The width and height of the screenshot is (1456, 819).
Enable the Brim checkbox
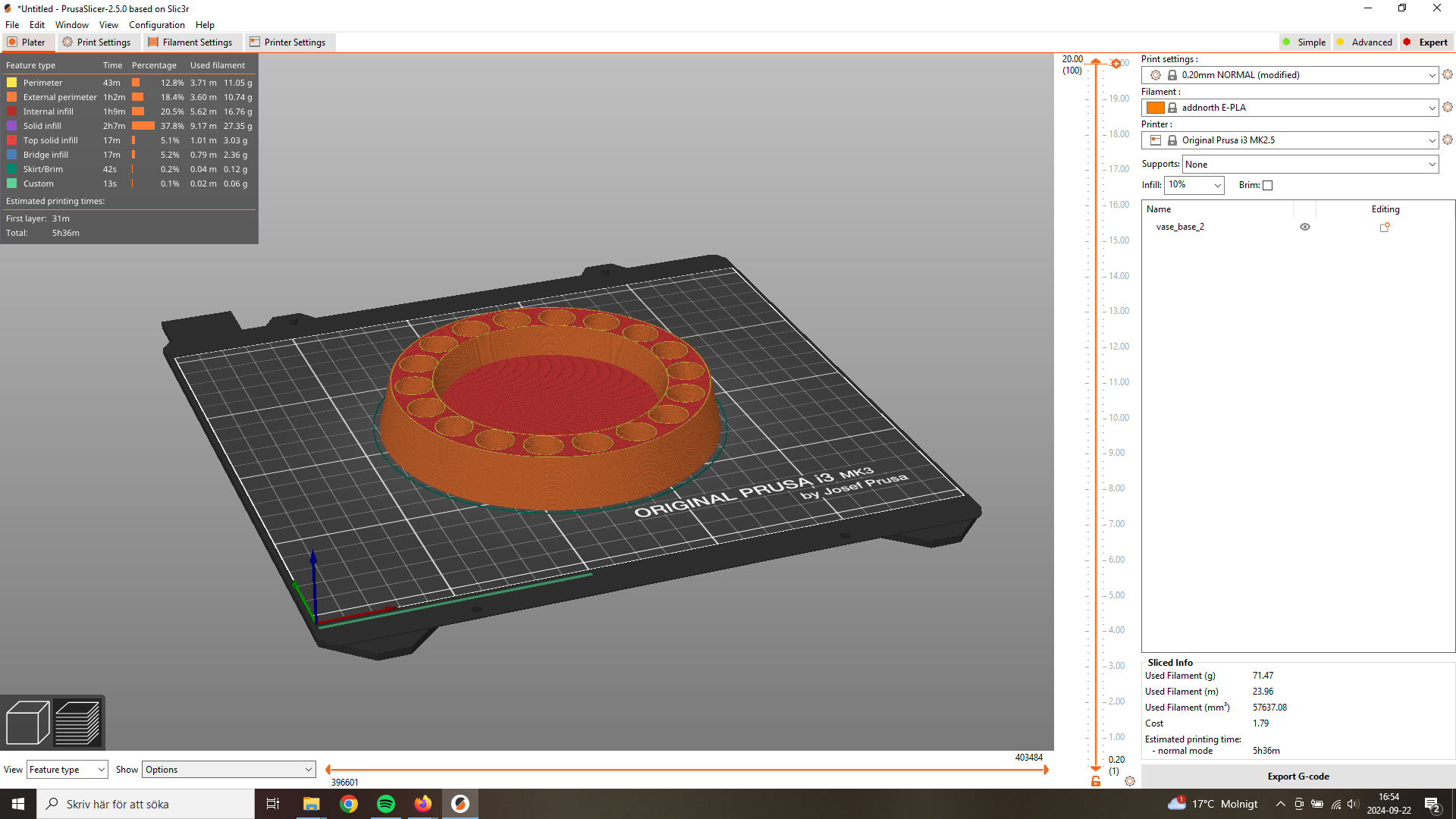(1267, 185)
